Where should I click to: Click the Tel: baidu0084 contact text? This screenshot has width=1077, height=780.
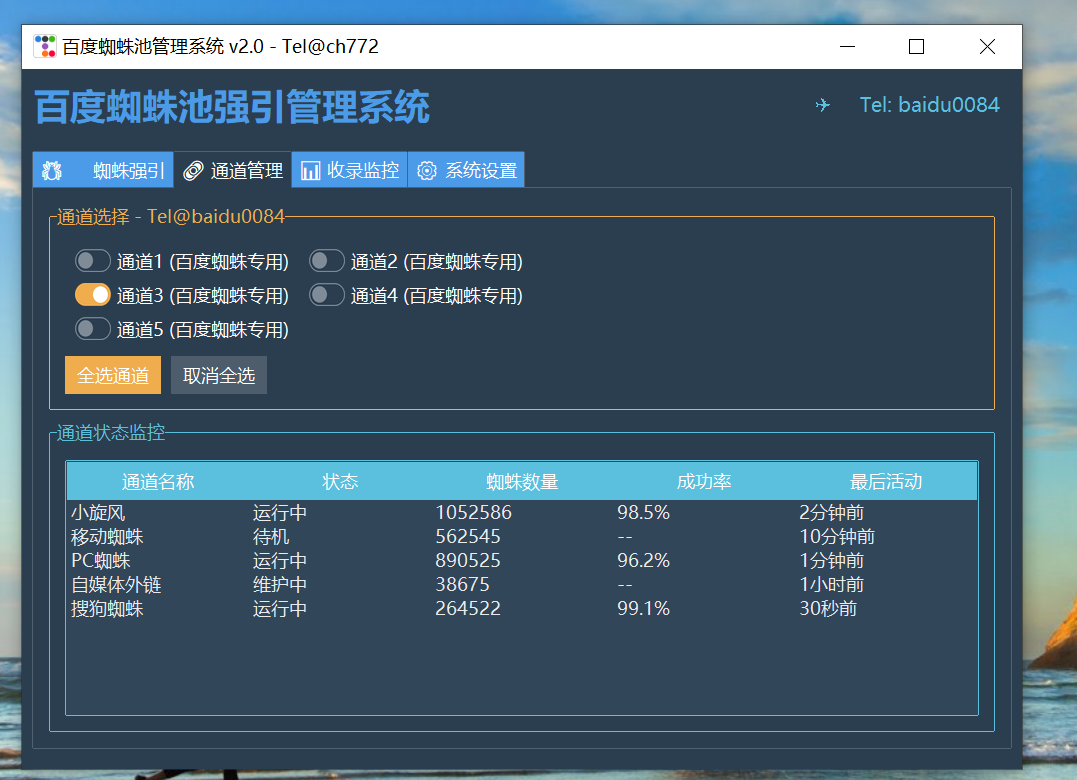(929, 104)
